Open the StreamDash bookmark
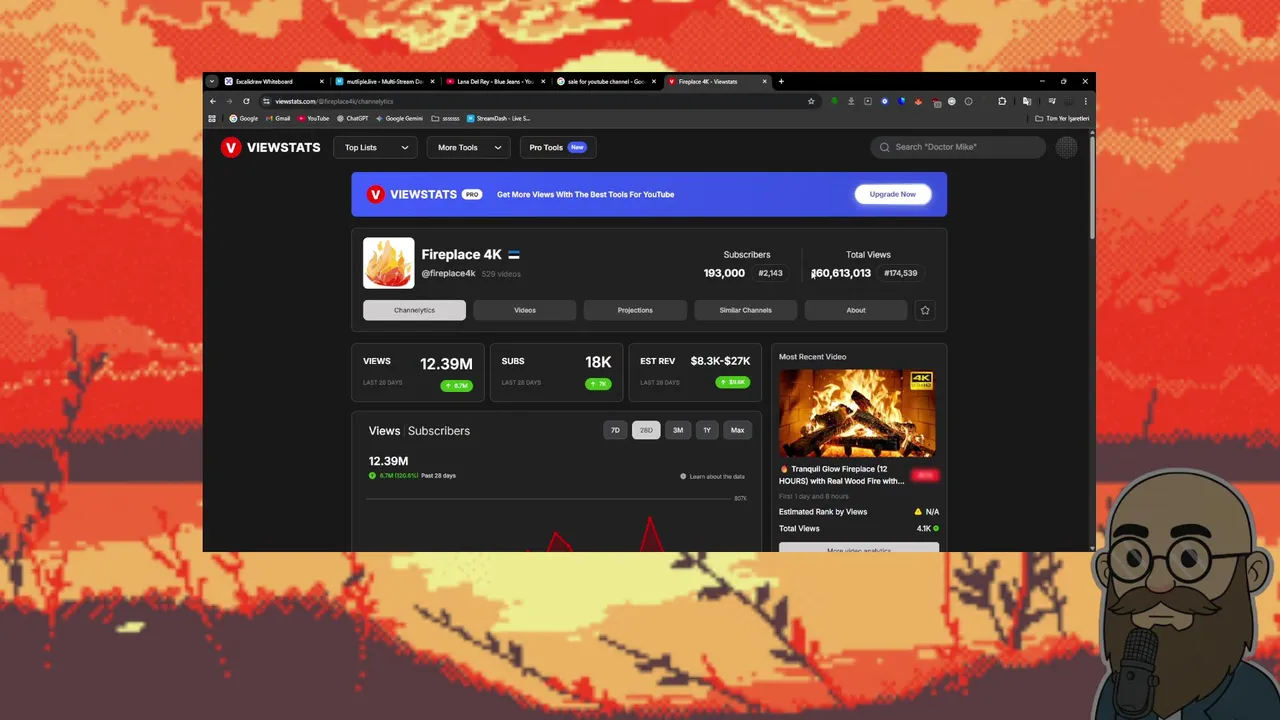 click(498, 118)
